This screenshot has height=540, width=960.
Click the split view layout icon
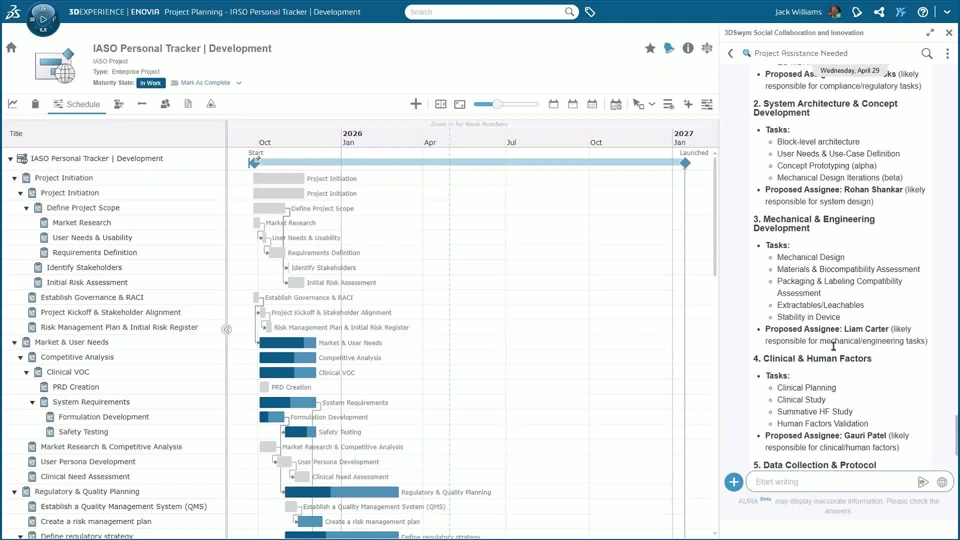pos(441,104)
